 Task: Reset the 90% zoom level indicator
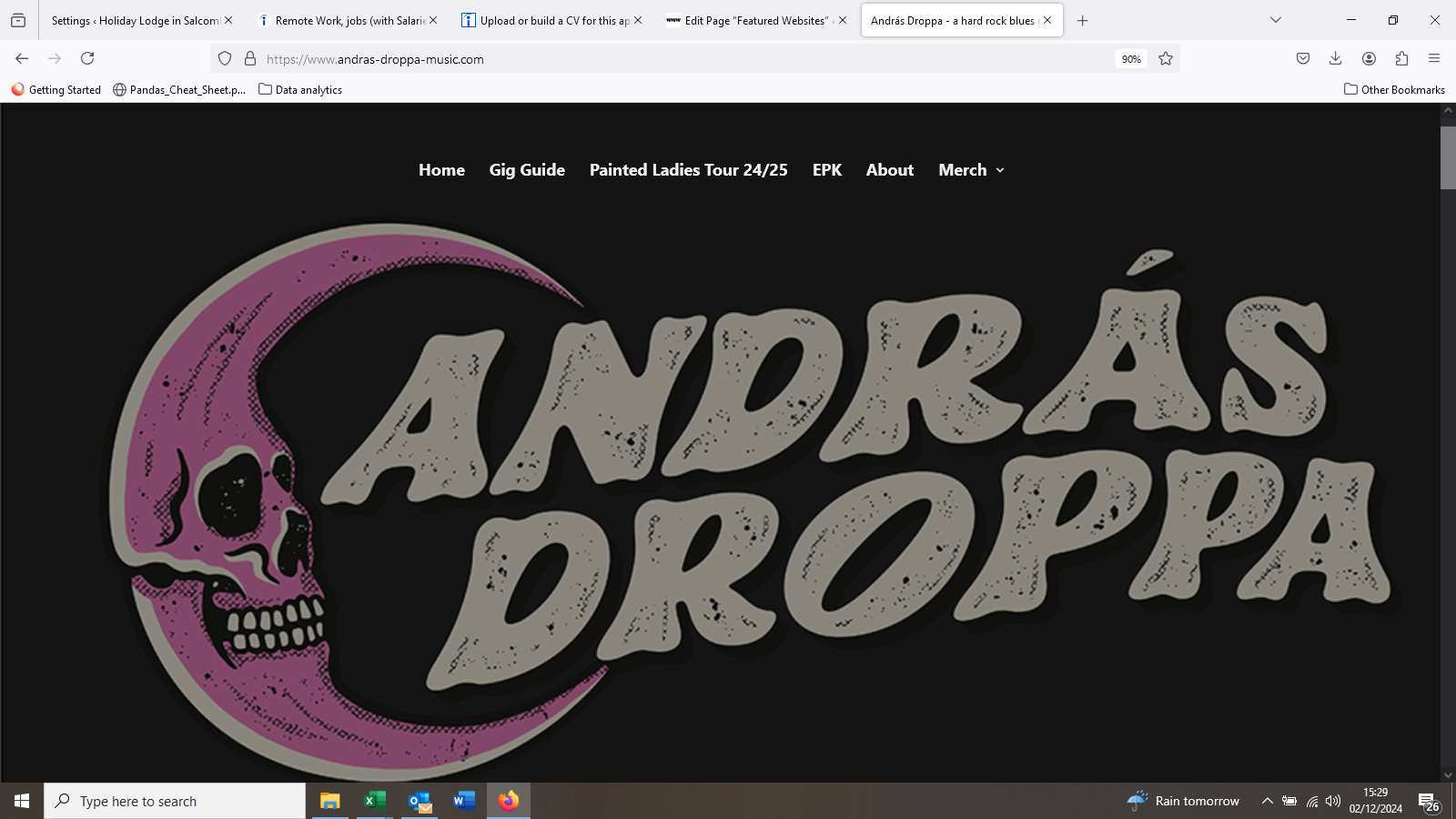pos(1131,59)
